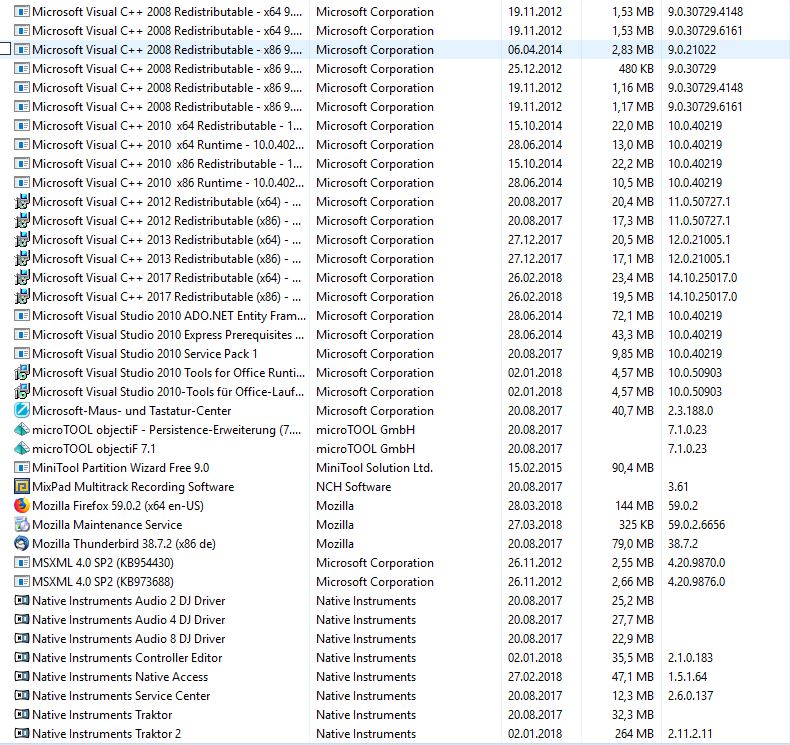Screen dimensions: 790x745
Task: Select the Native Instruments Traktor row sized 32,3 MB
Action: (x=102, y=715)
